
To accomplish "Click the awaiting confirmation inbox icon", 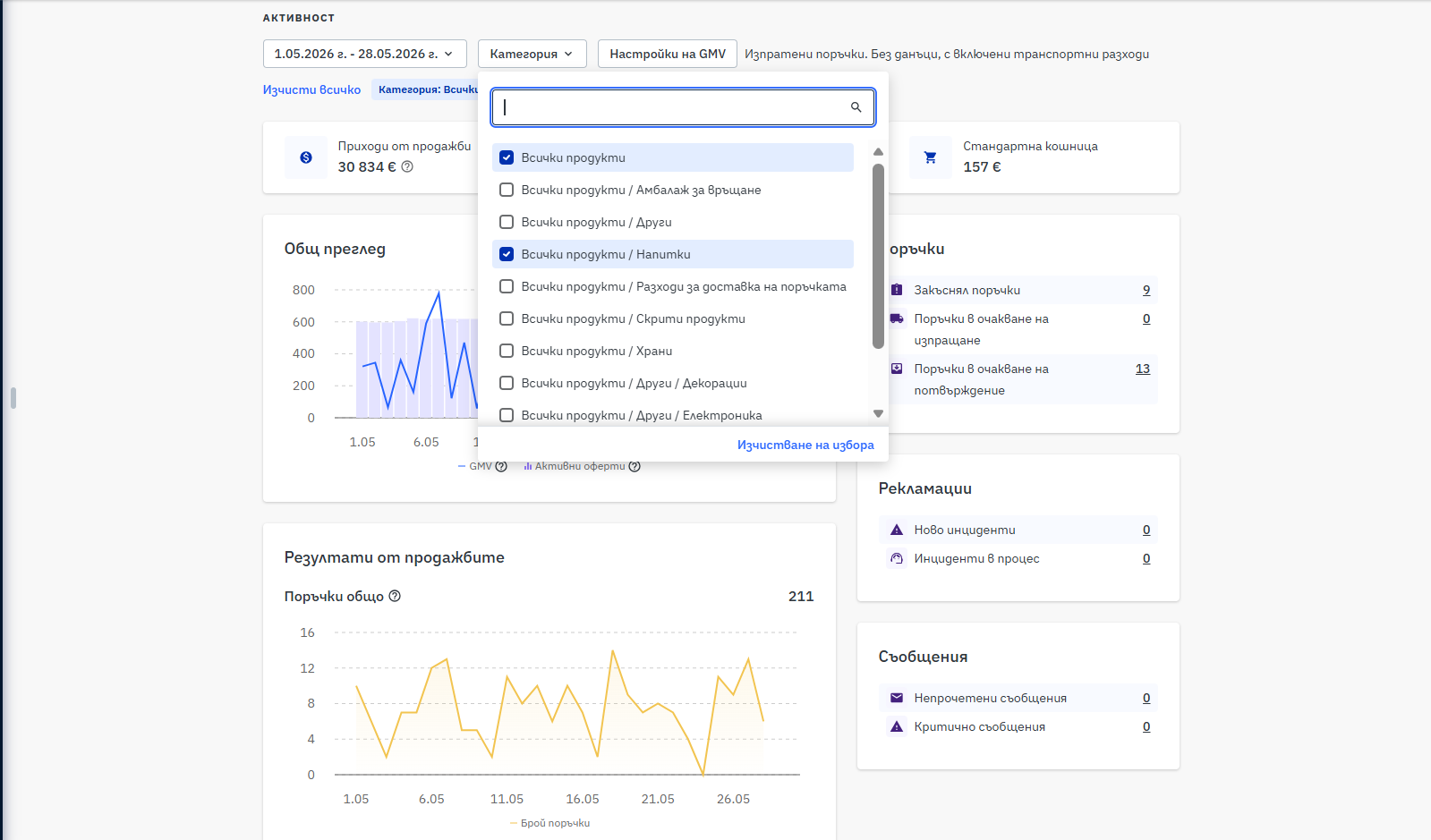I will click(897, 369).
